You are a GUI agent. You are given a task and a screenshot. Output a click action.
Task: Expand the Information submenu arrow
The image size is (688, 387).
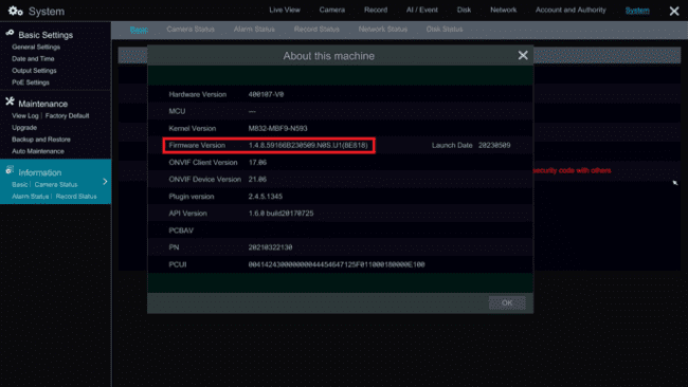[x=105, y=181]
